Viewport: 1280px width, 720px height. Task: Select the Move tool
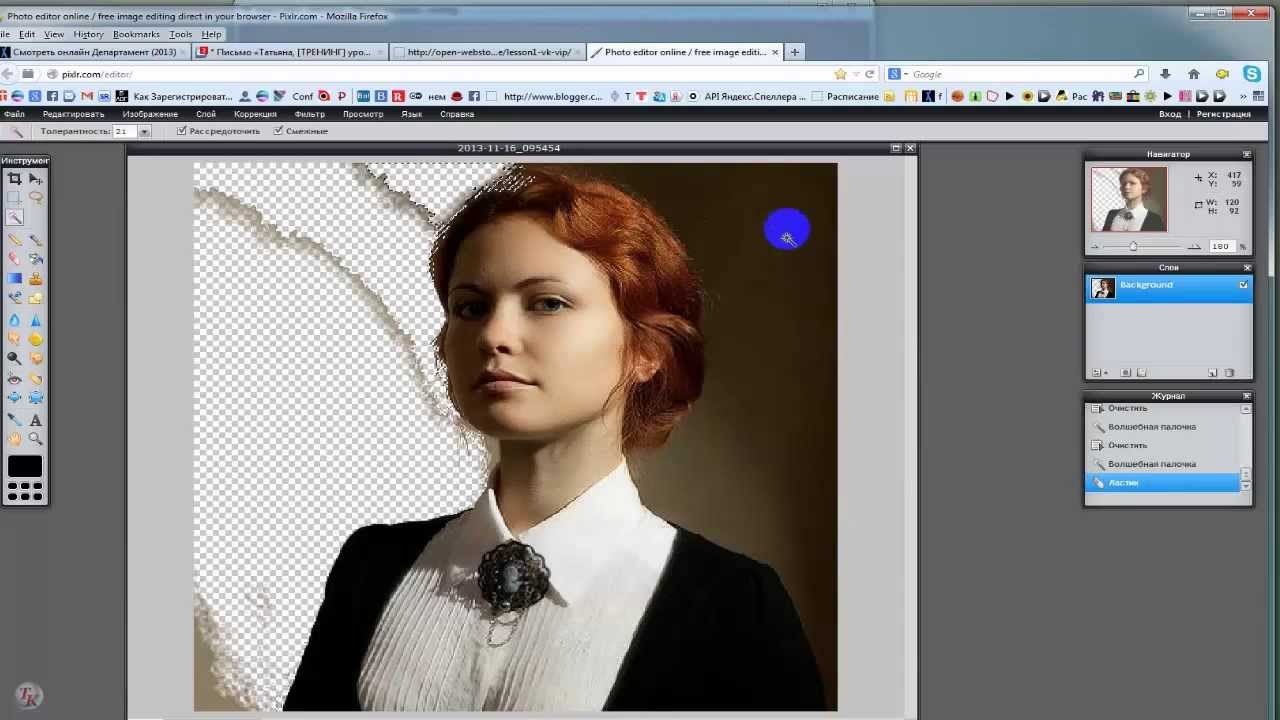(36, 179)
